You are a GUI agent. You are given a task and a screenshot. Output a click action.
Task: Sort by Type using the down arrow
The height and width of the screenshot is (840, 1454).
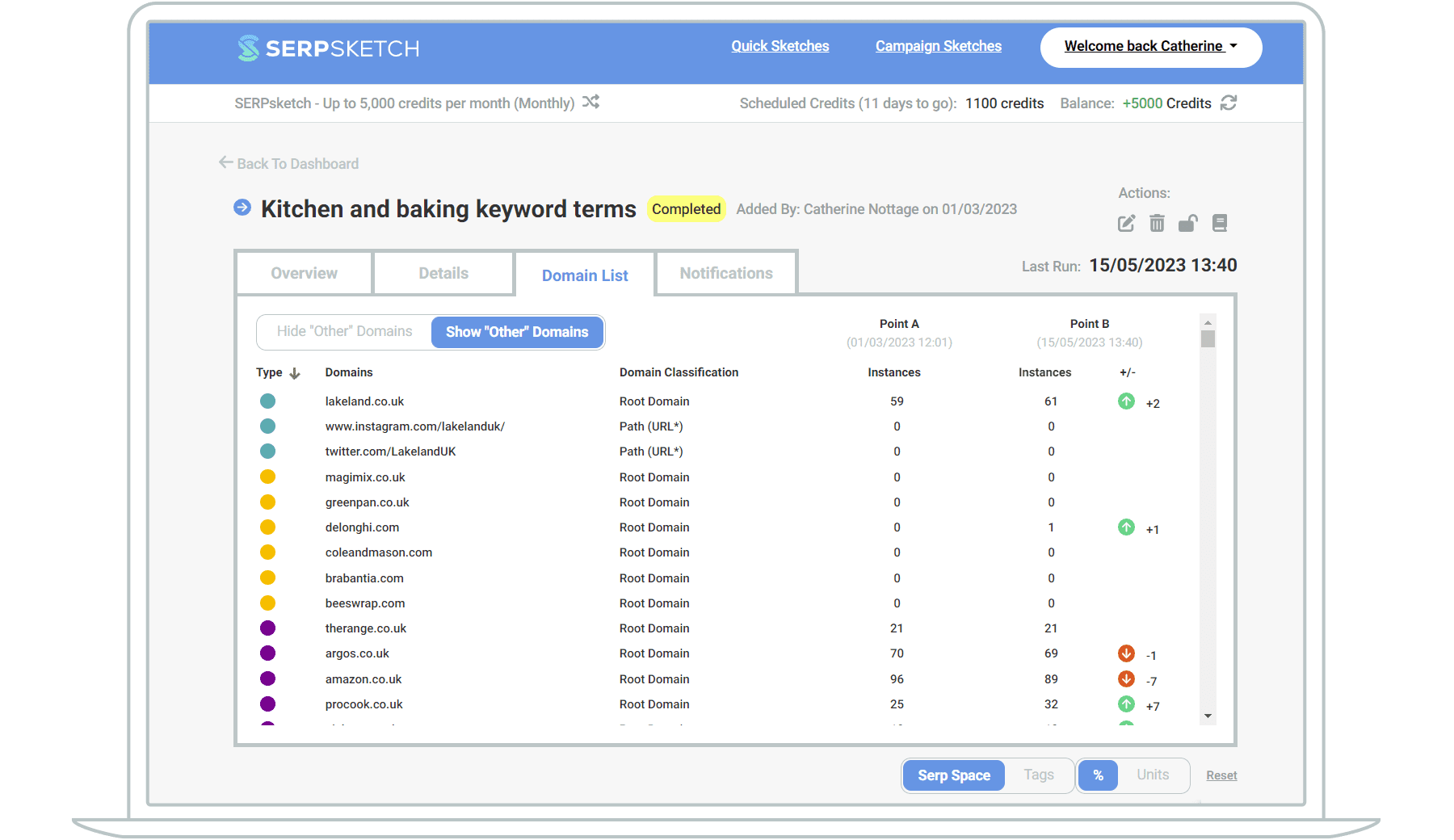295,373
